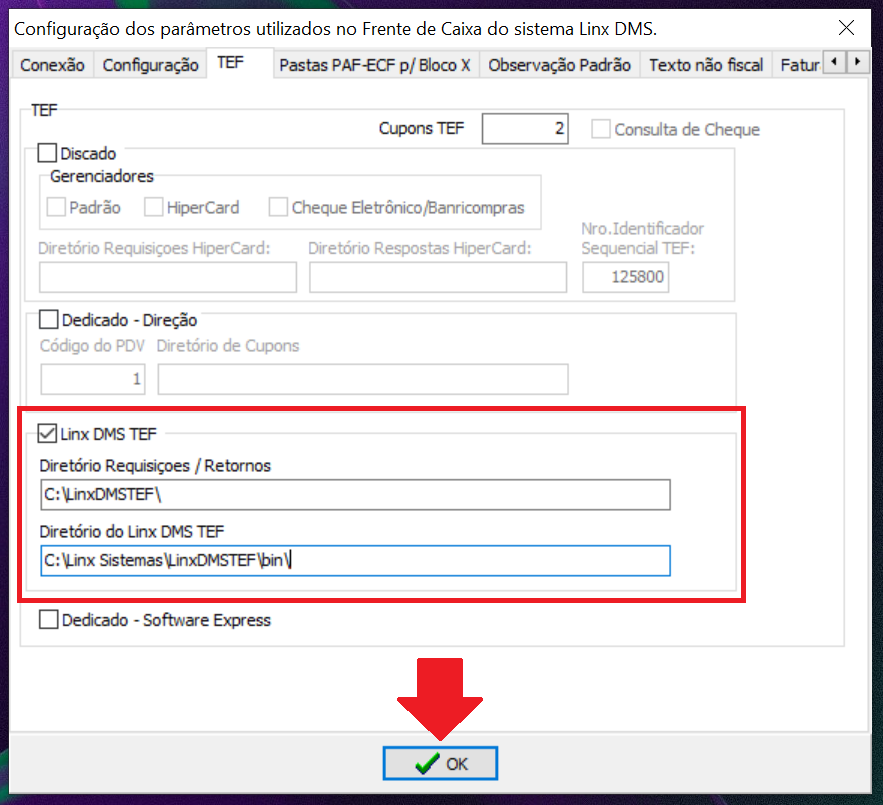Image resolution: width=883 pixels, height=805 pixels.
Task: Enable the Discado checkbox
Action: 47,153
